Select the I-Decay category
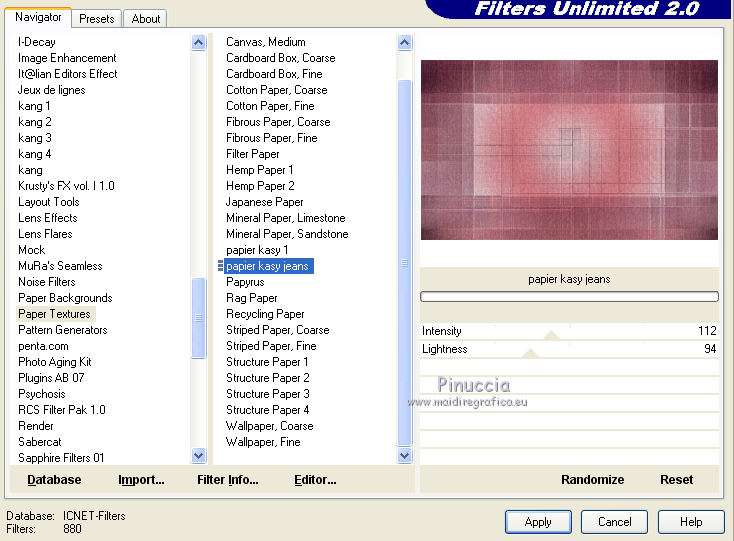Viewport: 734px width, 541px height. (x=37, y=42)
